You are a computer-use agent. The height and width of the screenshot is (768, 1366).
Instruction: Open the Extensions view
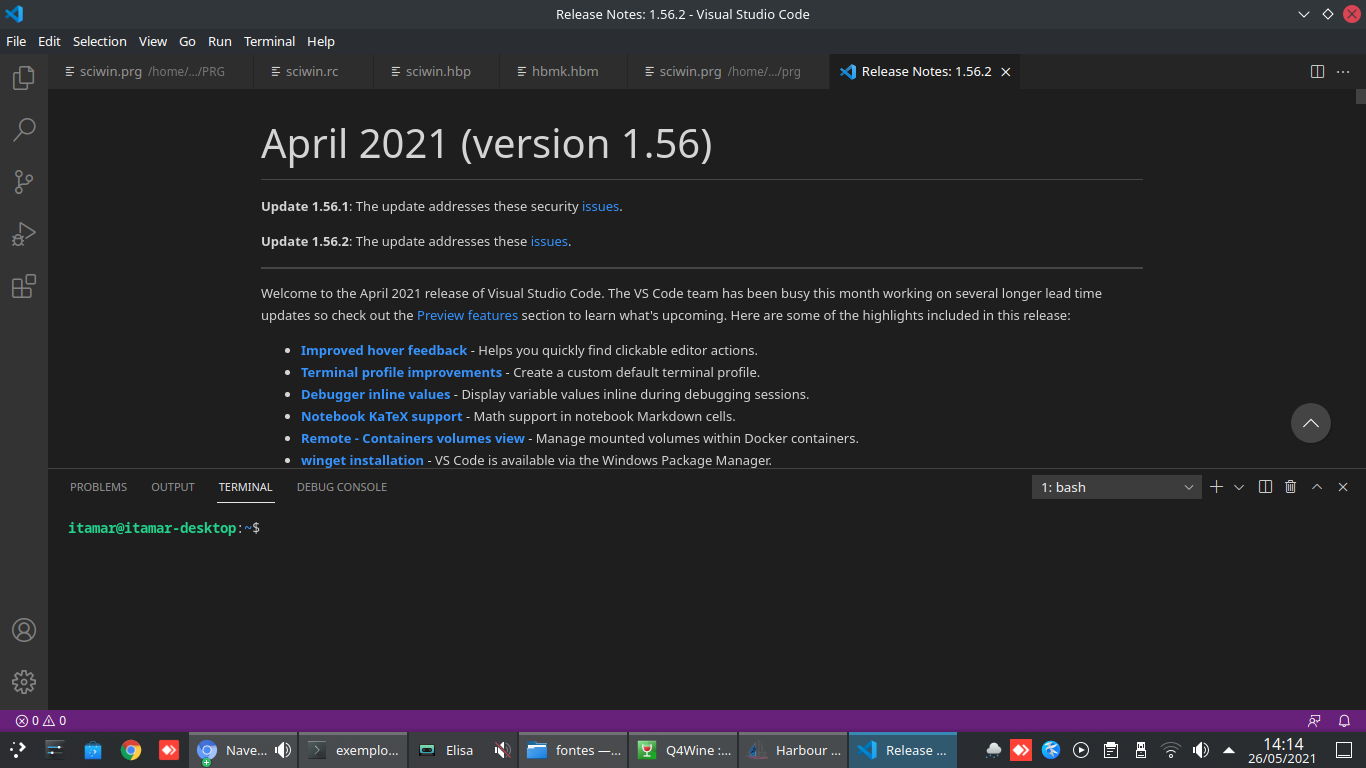click(24, 287)
